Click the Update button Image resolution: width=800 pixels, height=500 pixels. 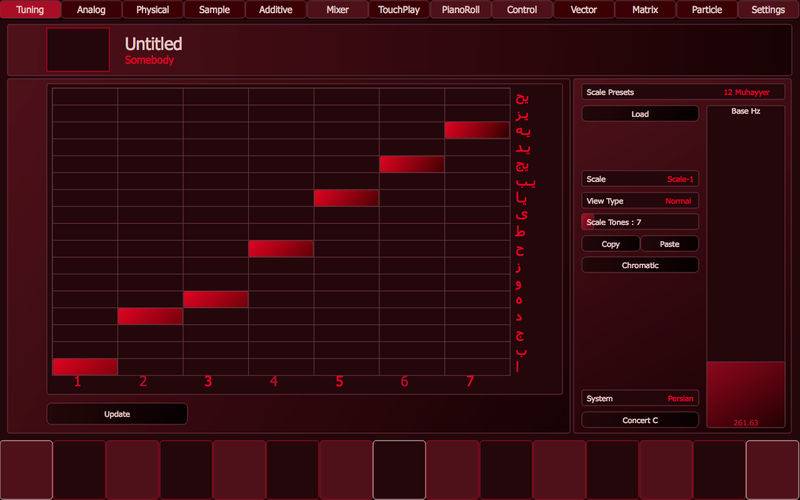[x=117, y=414]
